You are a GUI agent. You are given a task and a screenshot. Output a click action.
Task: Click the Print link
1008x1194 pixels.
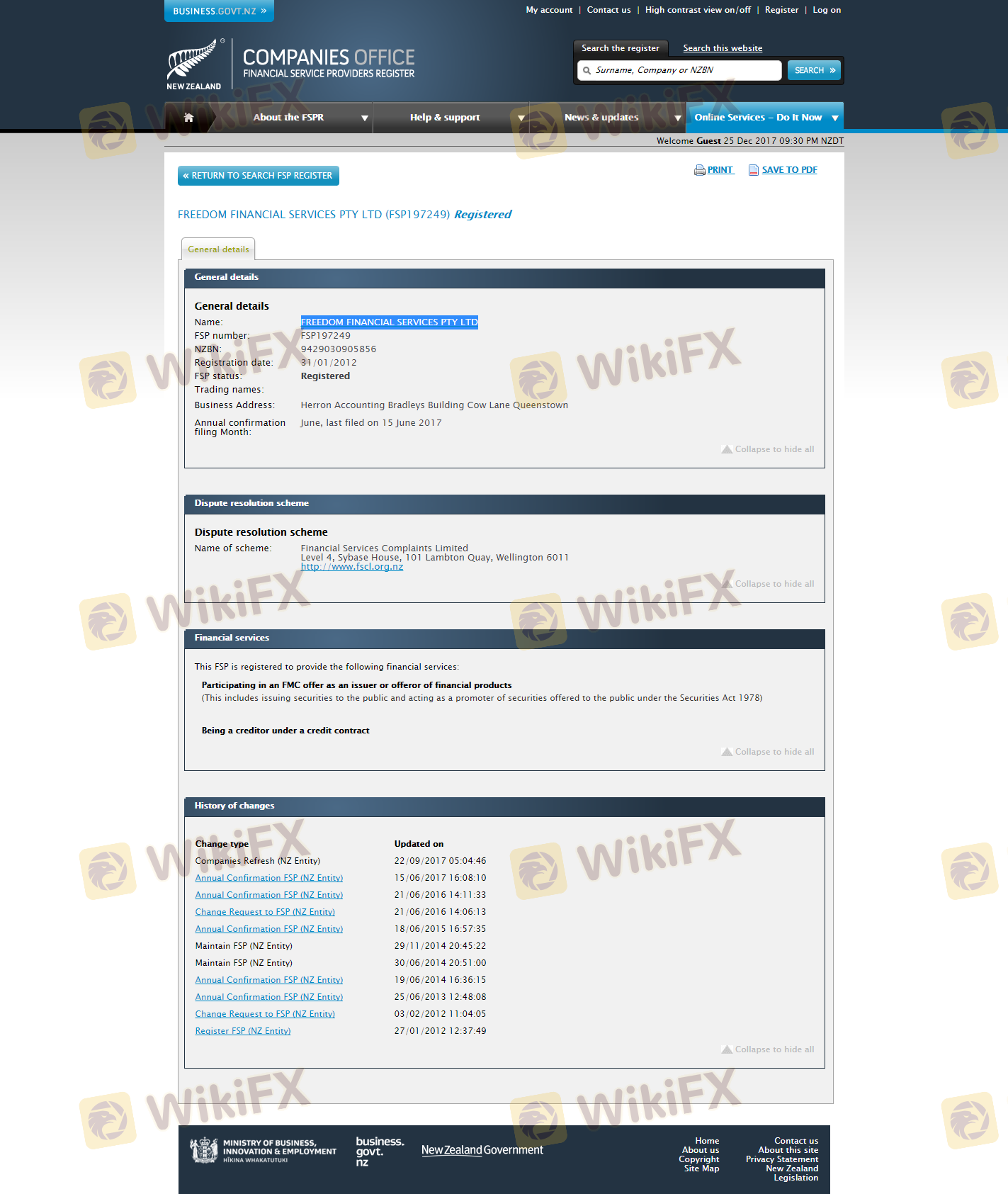click(x=720, y=170)
